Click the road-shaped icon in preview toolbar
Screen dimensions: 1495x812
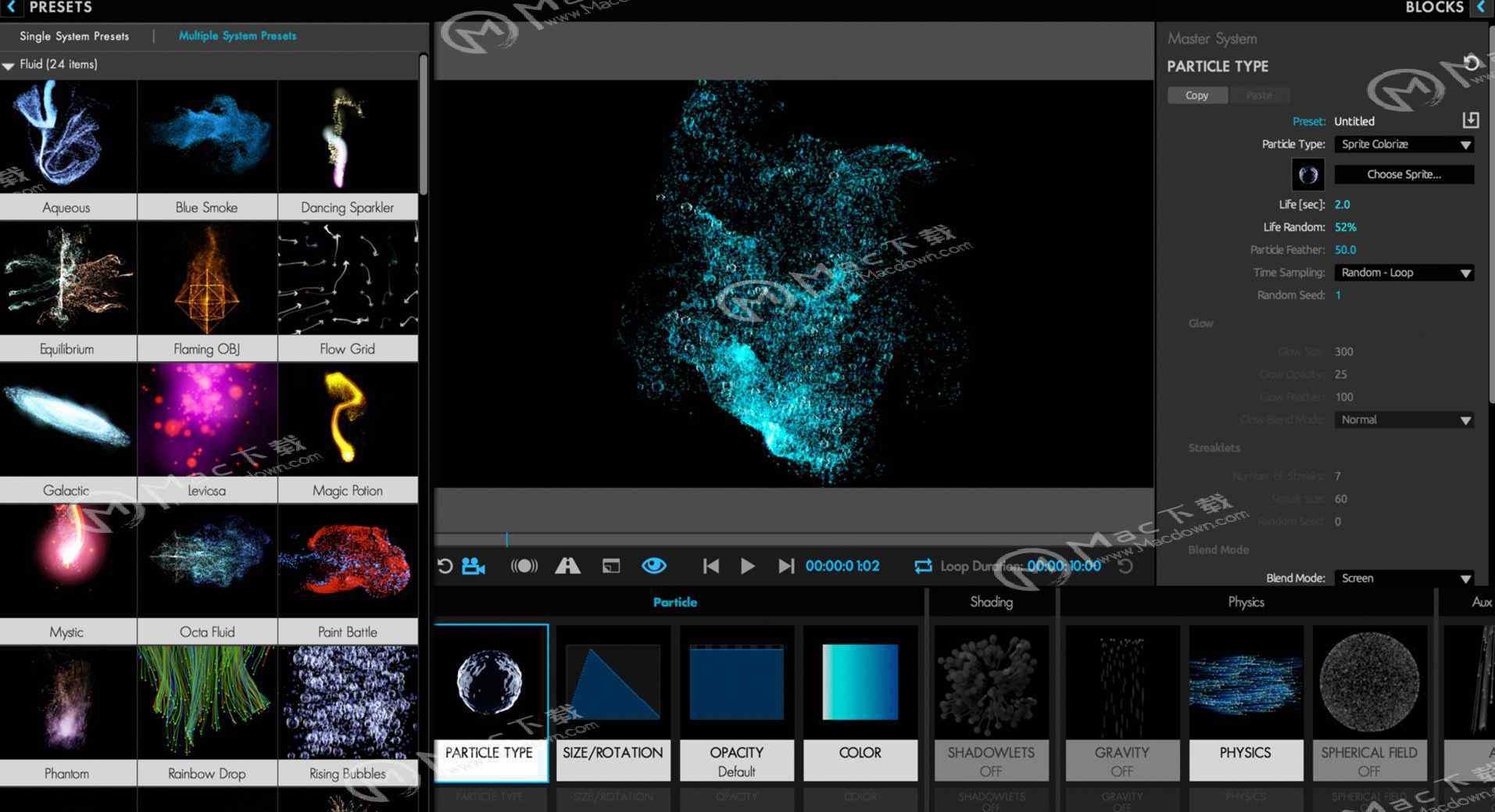point(567,566)
